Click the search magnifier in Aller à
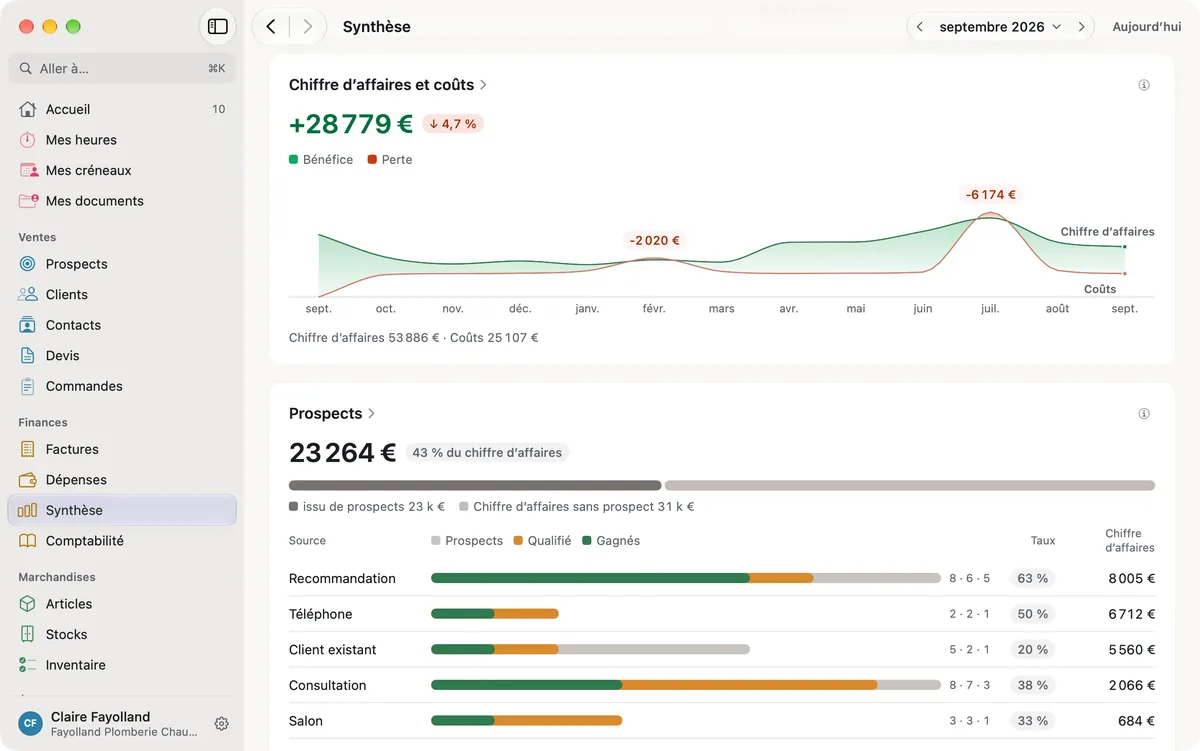Viewport: 1200px width, 751px height. pyautogui.click(x=26, y=69)
